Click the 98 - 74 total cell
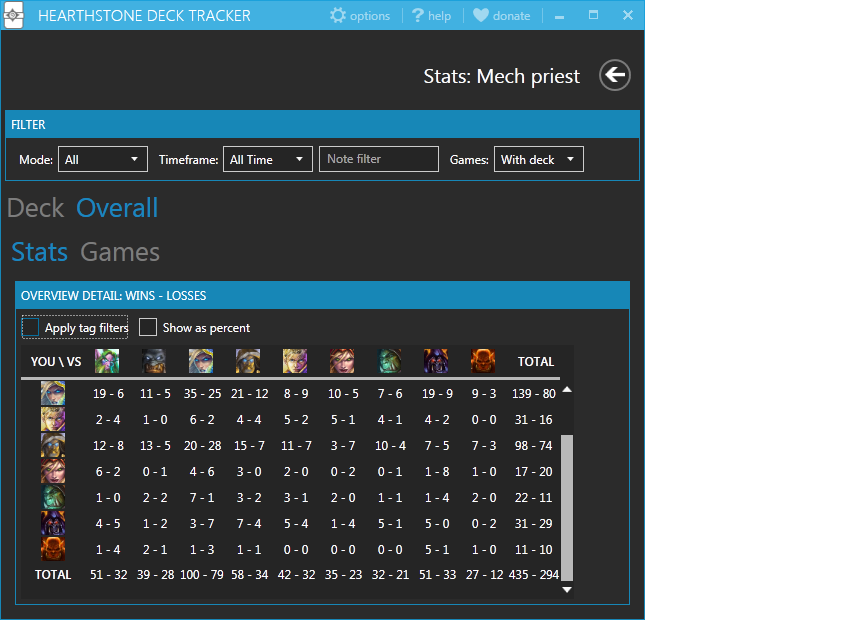The height and width of the screenshot is (620, 864). click(x=533, y=445)
